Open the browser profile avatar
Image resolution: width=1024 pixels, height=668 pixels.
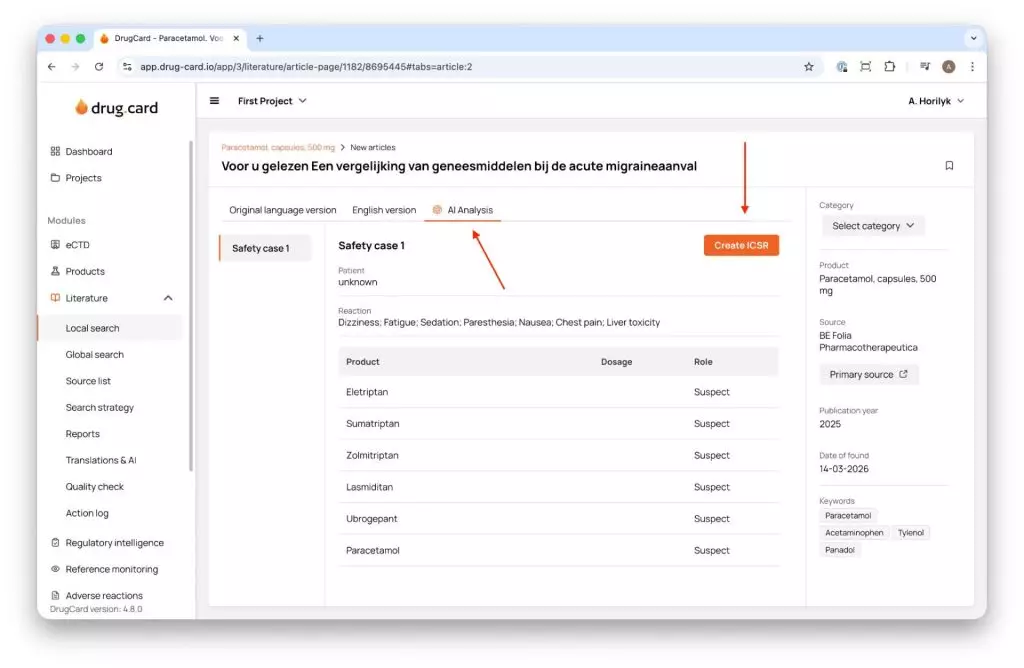point(949,67)
